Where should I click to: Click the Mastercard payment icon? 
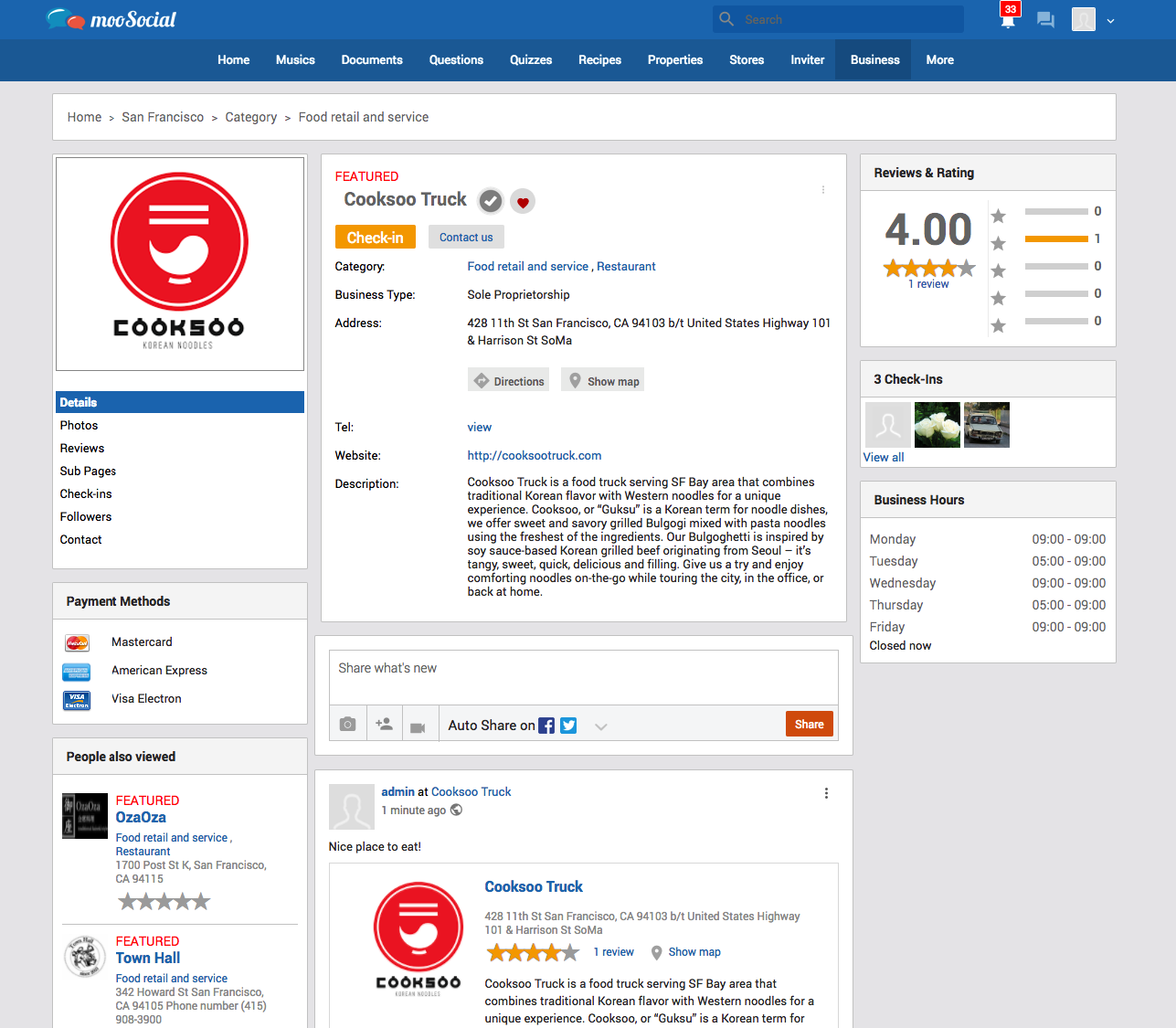[x=77, y=642]
